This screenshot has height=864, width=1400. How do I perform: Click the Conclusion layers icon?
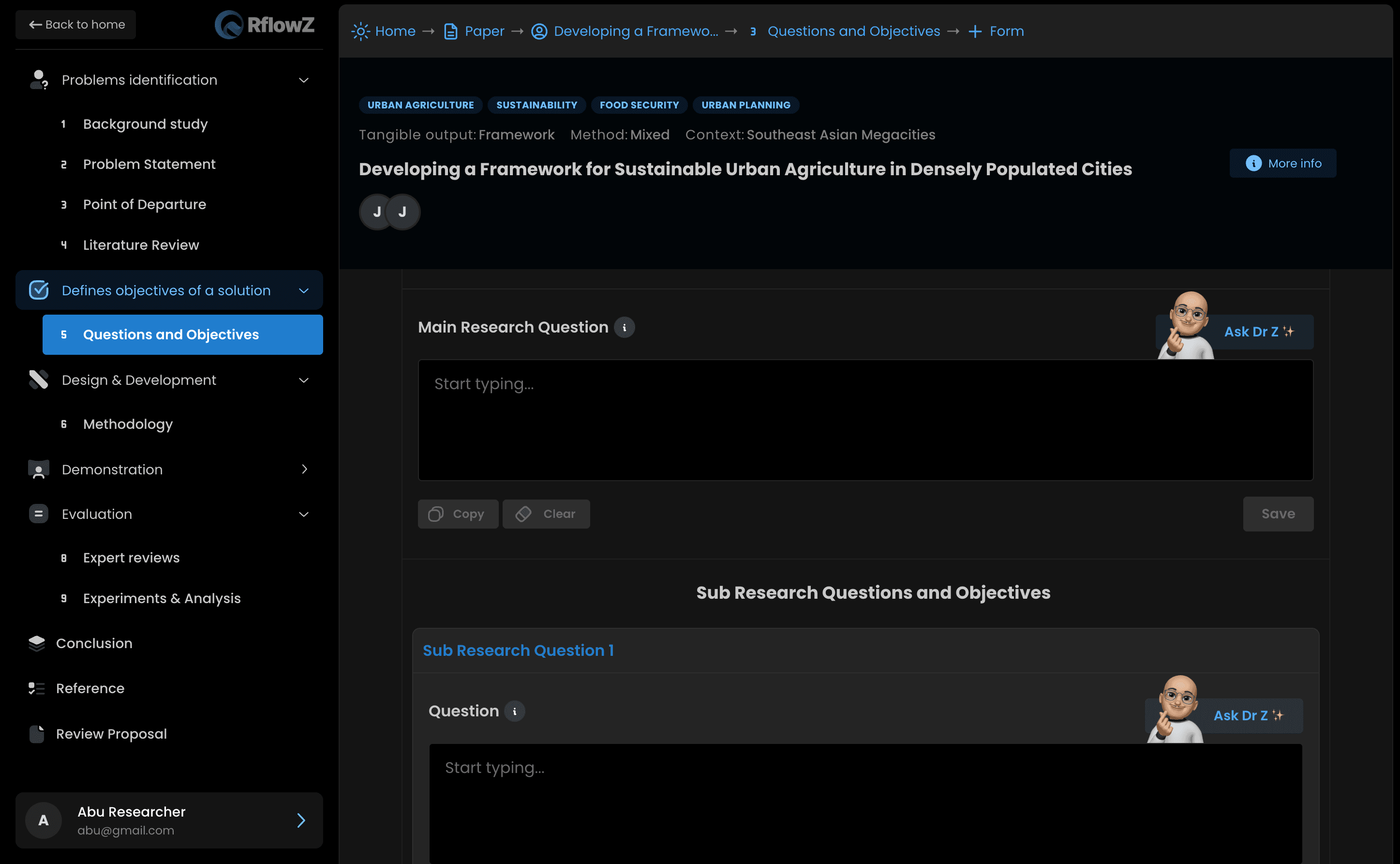click(37, 643)
